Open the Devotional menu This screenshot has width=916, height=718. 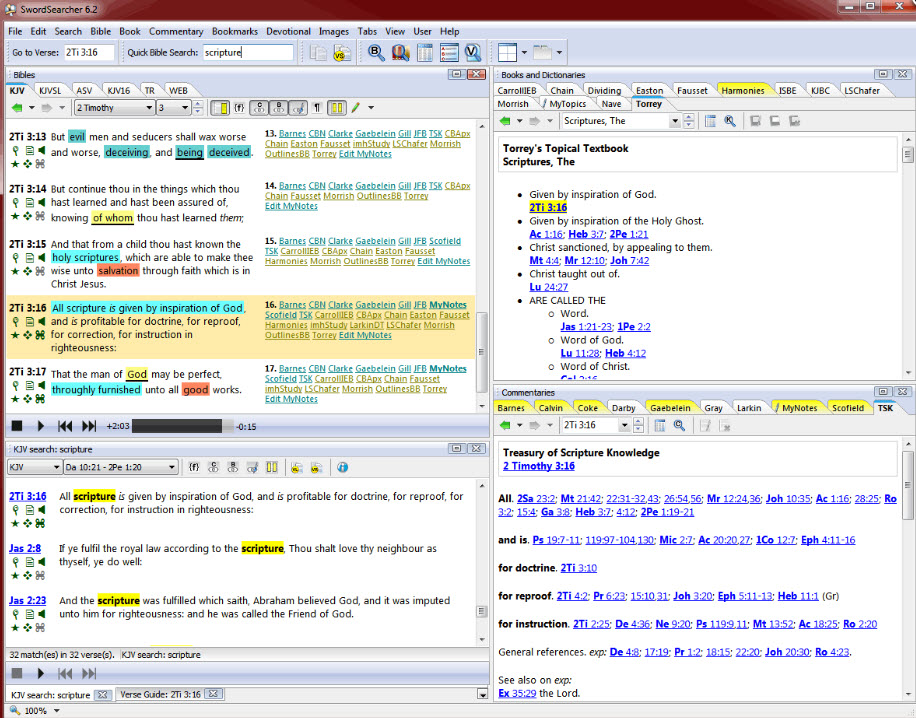pyautogui.click(x=289, y=32)
